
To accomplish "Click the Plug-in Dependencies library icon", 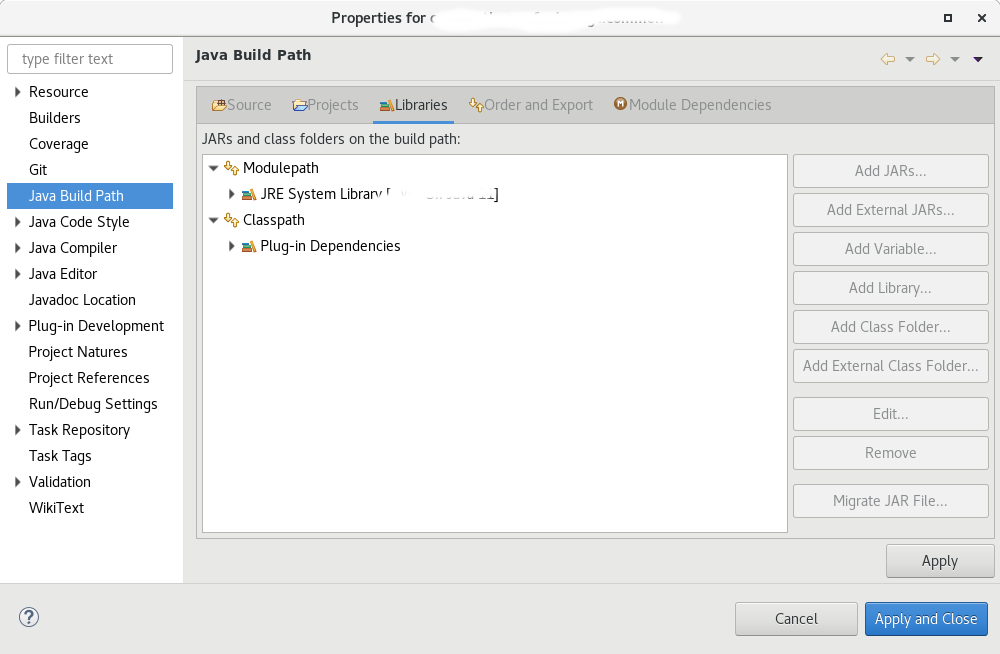I will pyautogui.click(x=249, y=246).
